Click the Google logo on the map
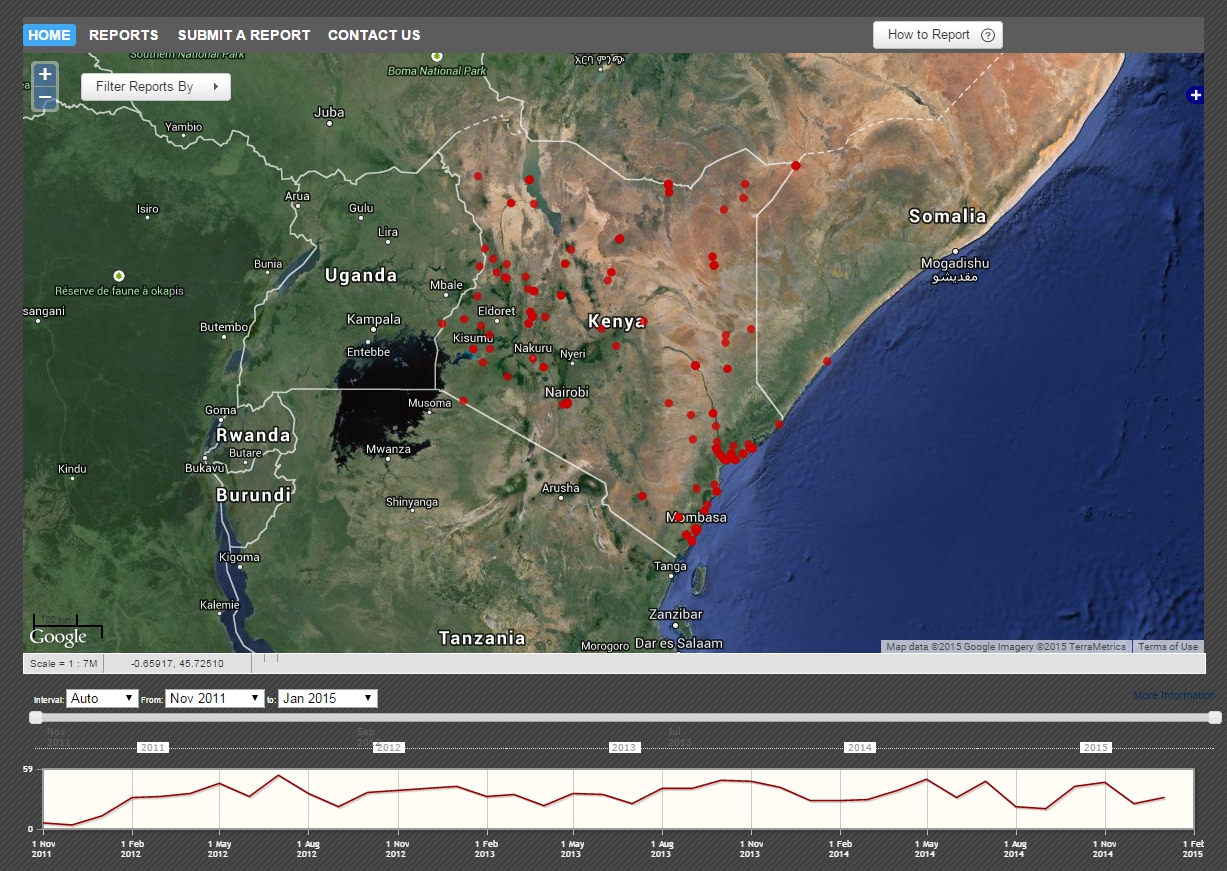The width and height of the screenshot is (1227, 871). click(x=58, y=637)
